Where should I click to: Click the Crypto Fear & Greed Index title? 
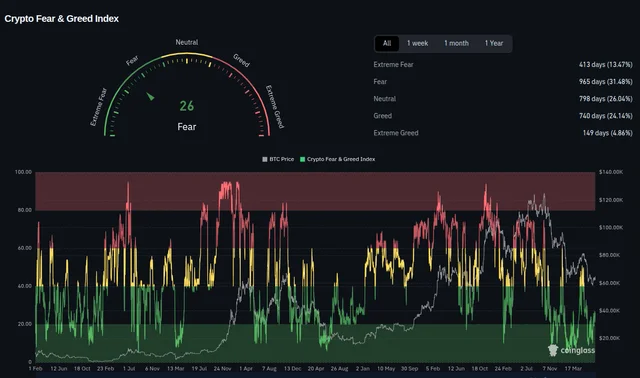point(62,19)
